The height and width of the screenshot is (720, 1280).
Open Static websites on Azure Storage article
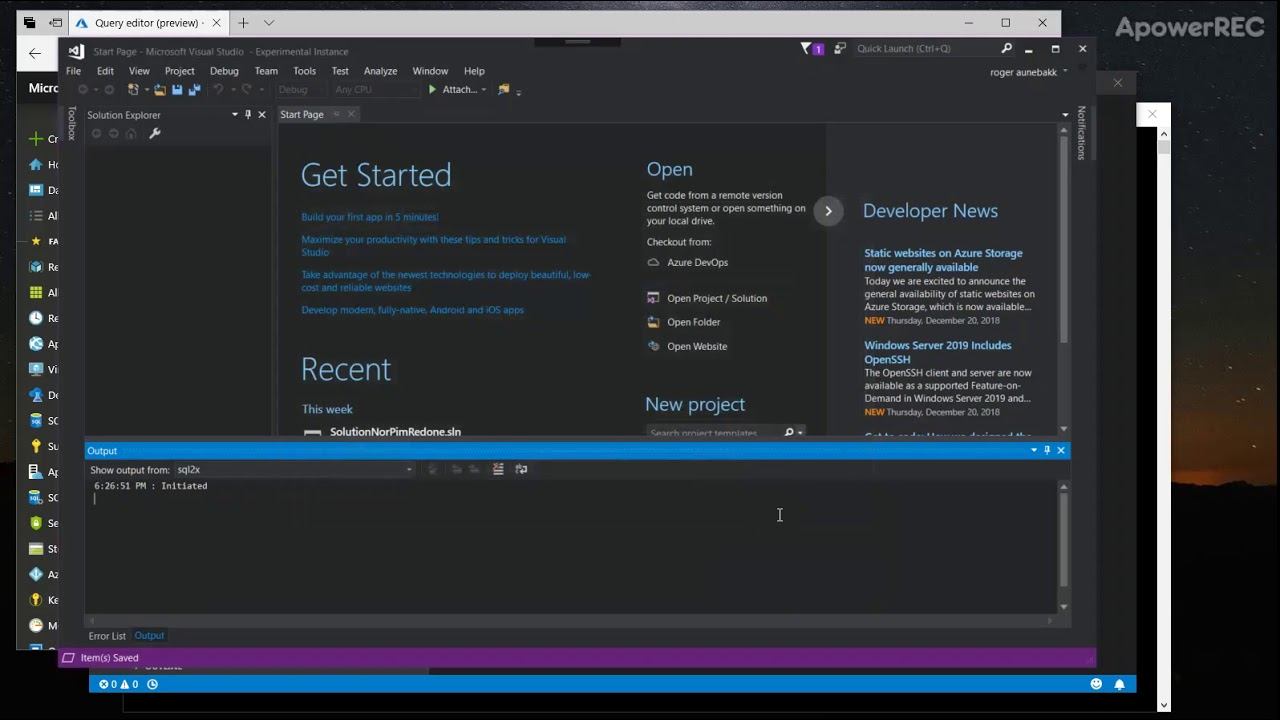point(943,260)
